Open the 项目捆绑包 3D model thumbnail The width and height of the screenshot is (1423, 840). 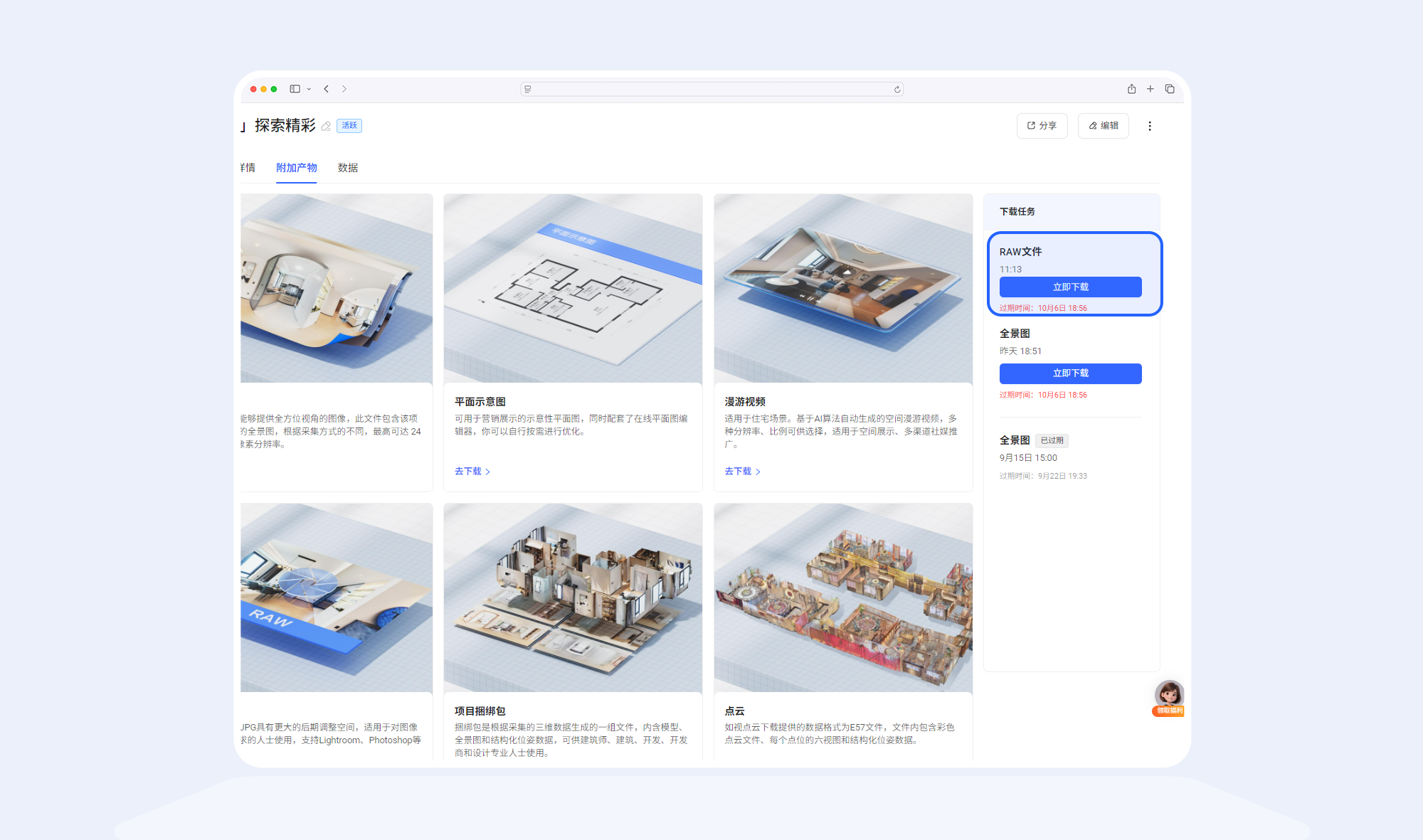click(x=573, y=597)
